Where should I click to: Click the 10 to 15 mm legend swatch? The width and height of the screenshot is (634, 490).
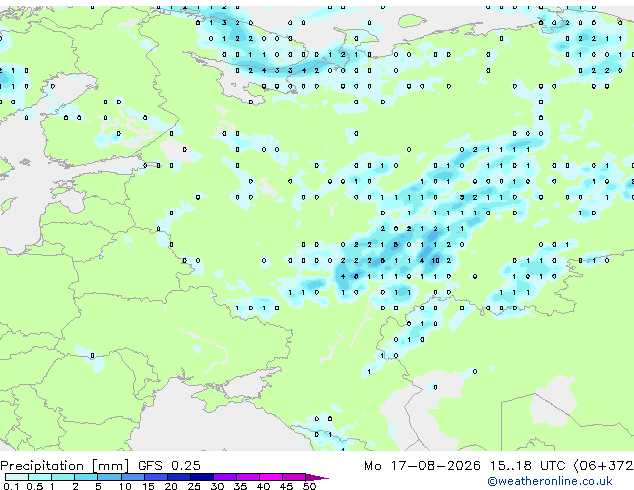click(132, 477)
